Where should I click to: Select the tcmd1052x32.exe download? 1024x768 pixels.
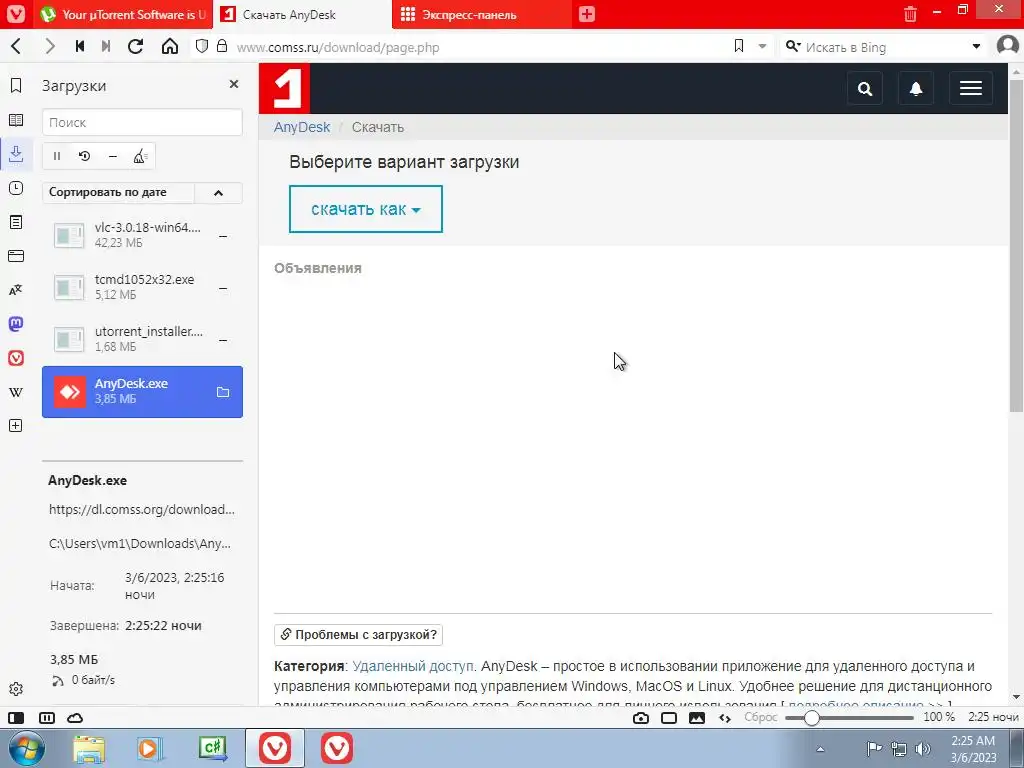[142, 287]
